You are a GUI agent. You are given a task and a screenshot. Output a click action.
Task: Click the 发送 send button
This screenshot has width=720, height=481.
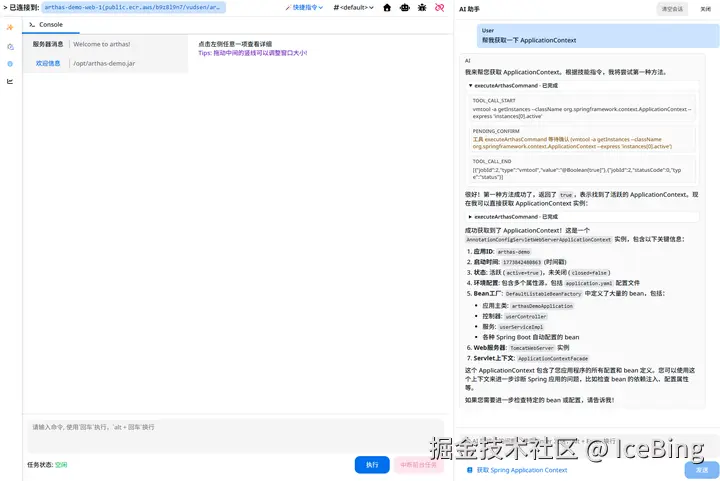[x=702, y=470]
